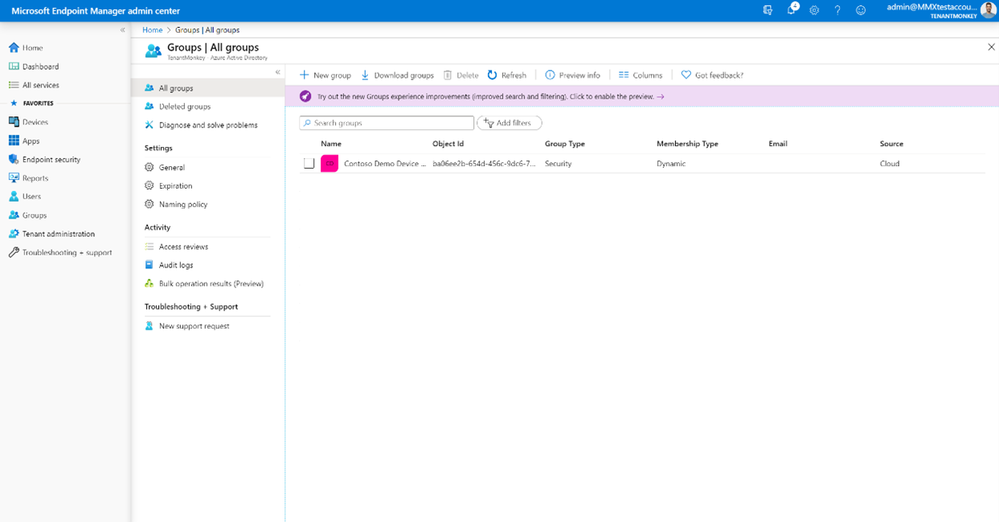Open Diagnose and solve problems

(x=208, y=125)
